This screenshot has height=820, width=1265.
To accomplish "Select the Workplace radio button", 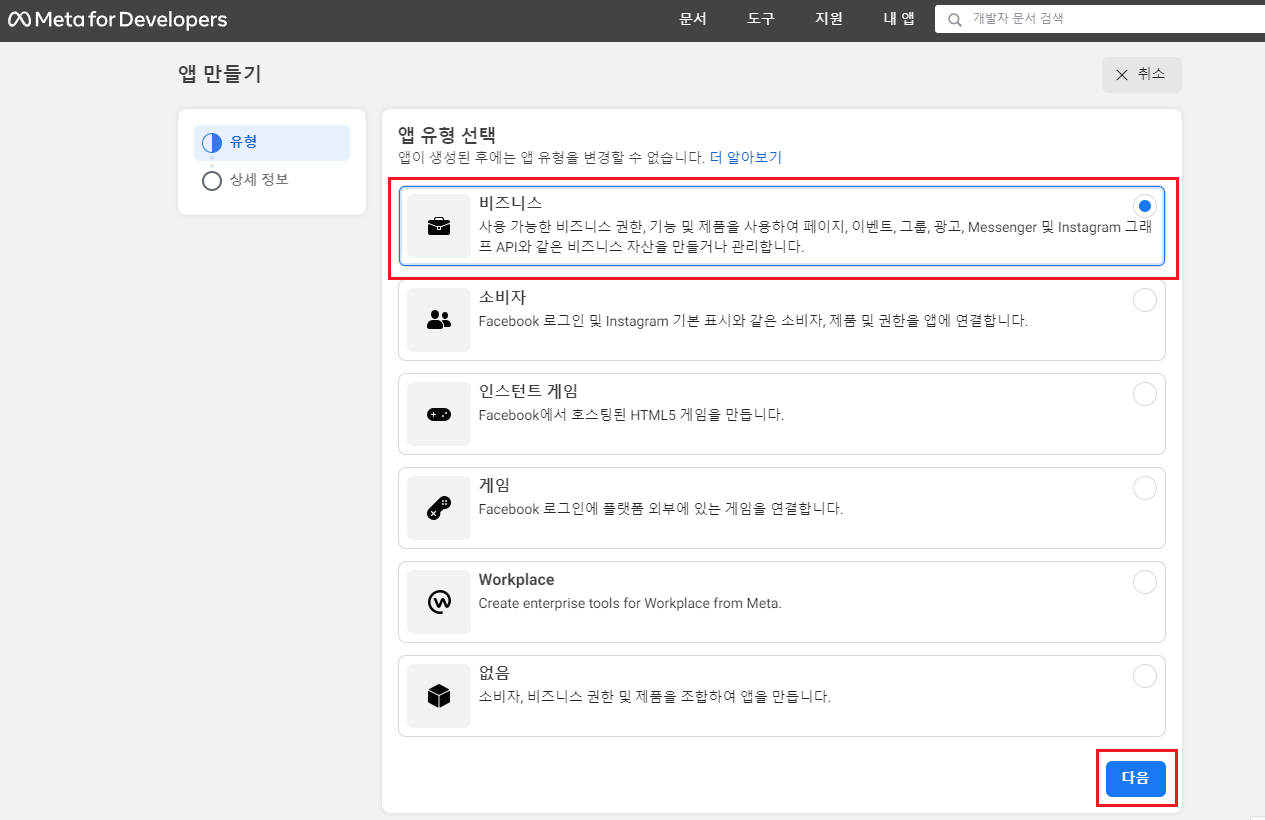I will (x=1145, y=582).
